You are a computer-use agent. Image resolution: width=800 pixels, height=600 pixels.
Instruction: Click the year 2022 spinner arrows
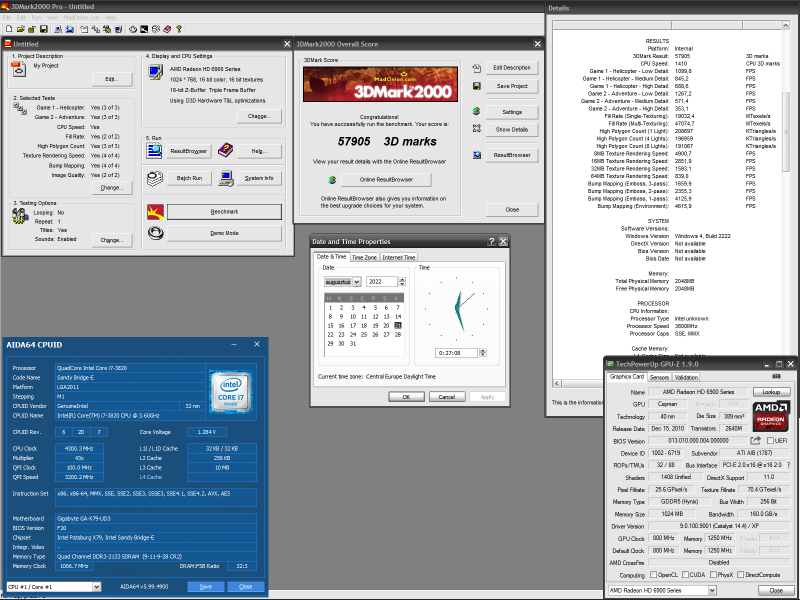point(402,282)
